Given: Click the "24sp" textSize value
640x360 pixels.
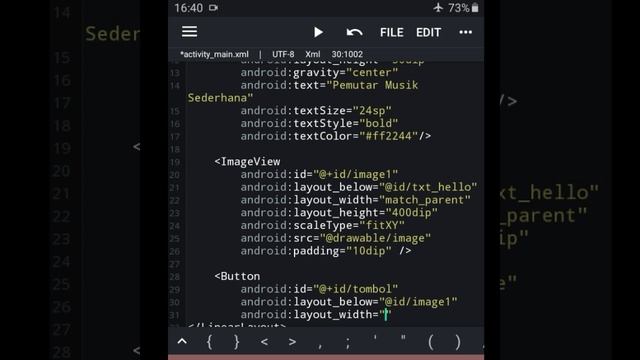Looking at the screenshot, I should click(x=372, y=111).
